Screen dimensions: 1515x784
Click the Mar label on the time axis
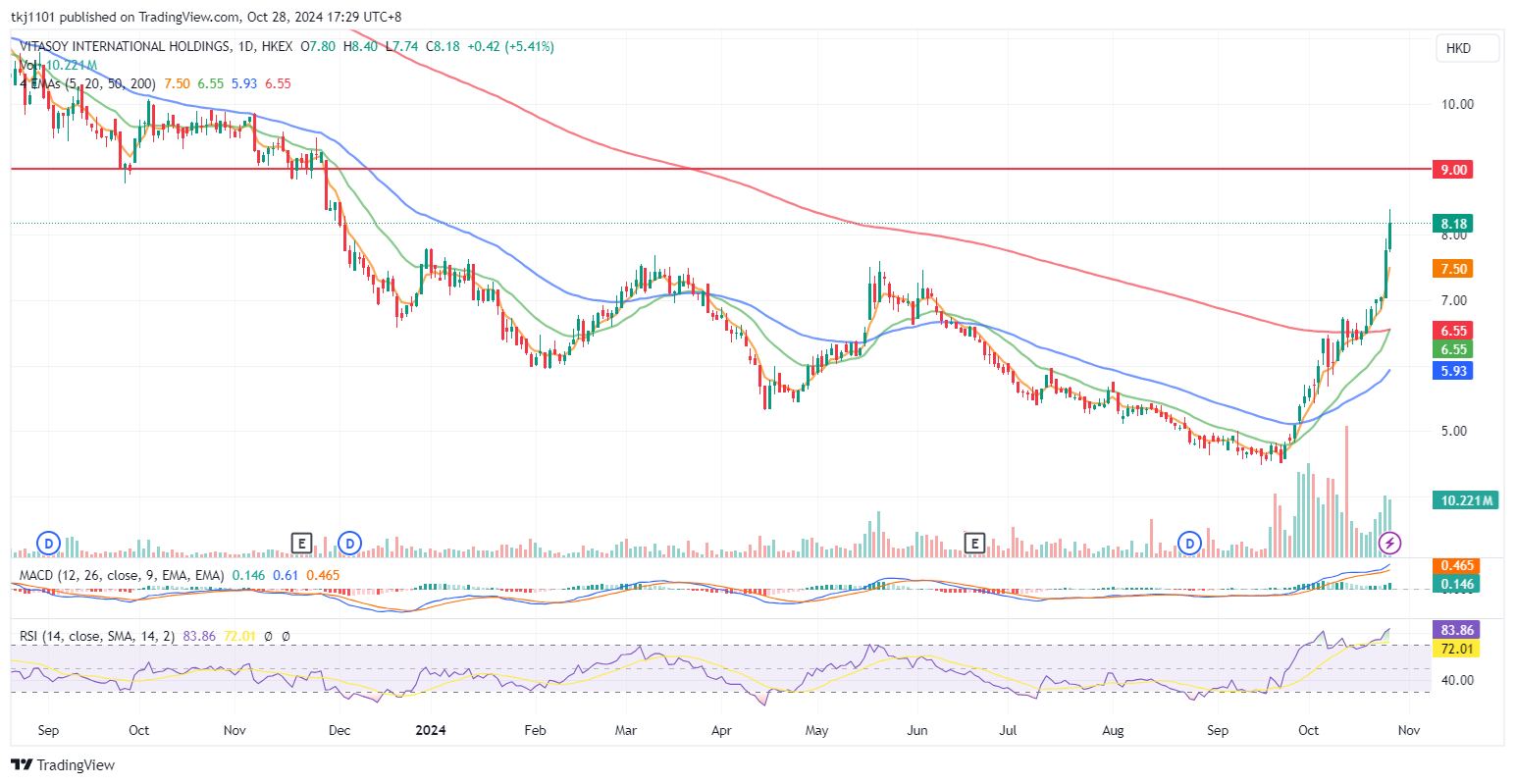pos(625,730)
